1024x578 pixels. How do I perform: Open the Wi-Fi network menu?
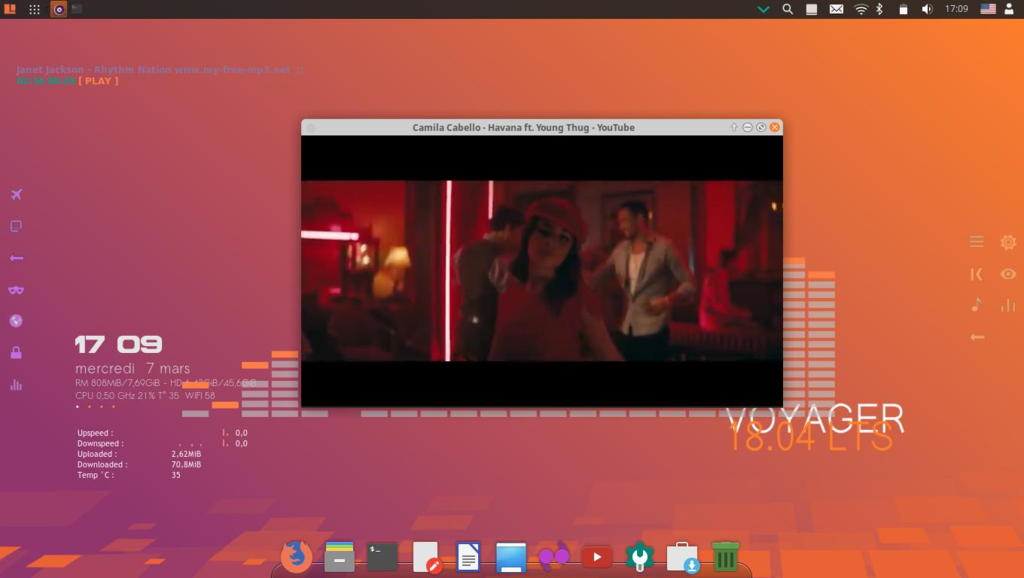861,9
